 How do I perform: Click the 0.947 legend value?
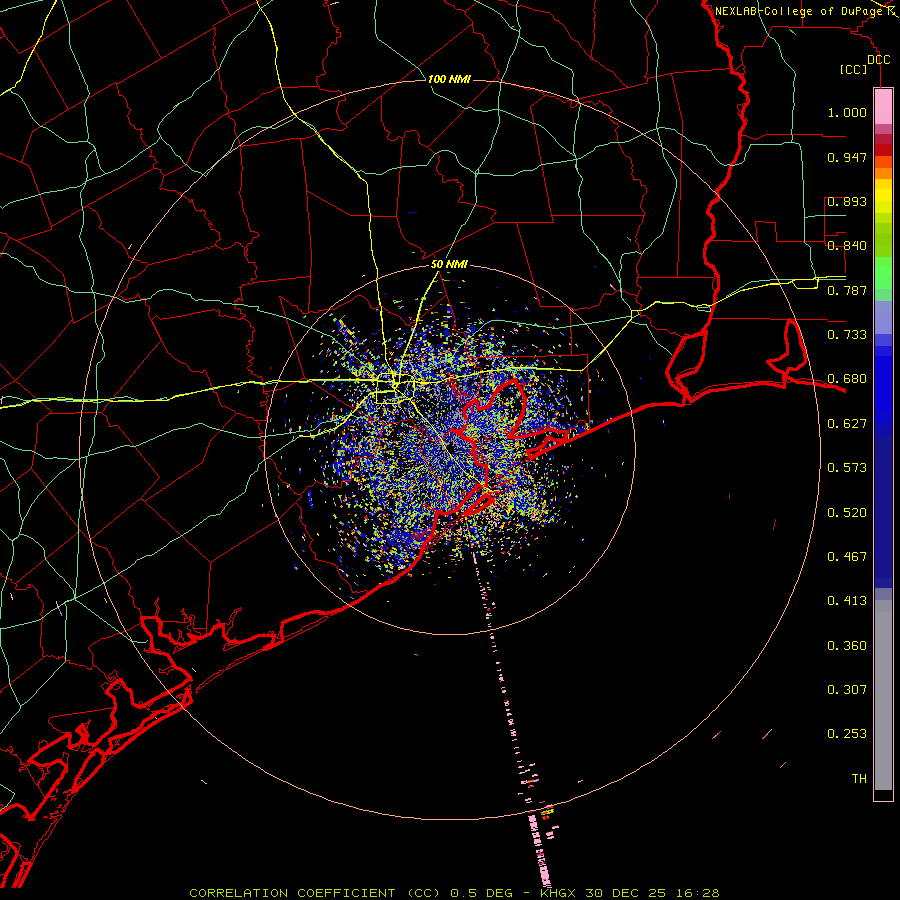847,157
